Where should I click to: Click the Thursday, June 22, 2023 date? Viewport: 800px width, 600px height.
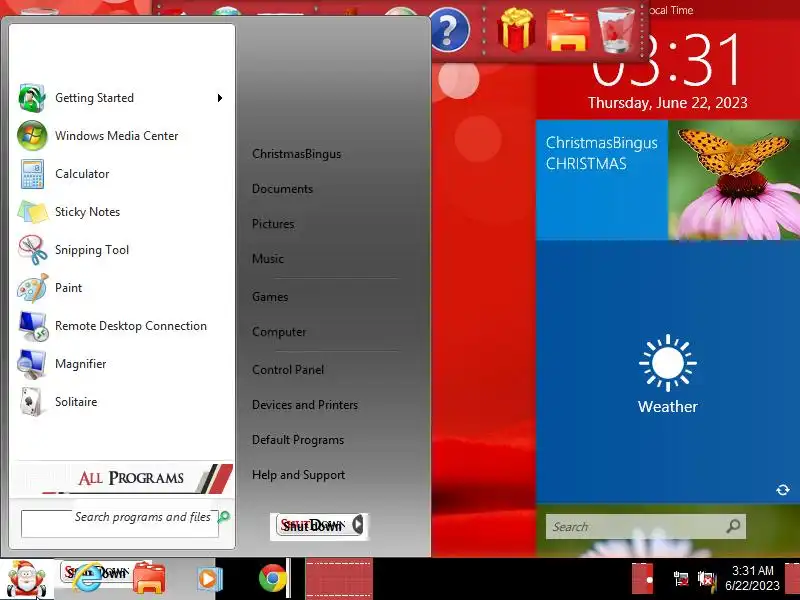click(x=667, y=103)
